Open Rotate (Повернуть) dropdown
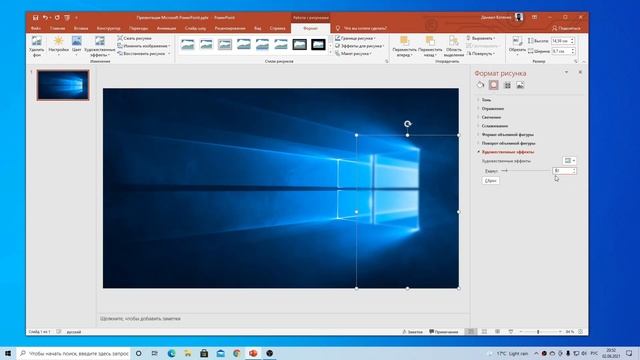640x360 pixels. pyautogui.click(x=481, y=53)
